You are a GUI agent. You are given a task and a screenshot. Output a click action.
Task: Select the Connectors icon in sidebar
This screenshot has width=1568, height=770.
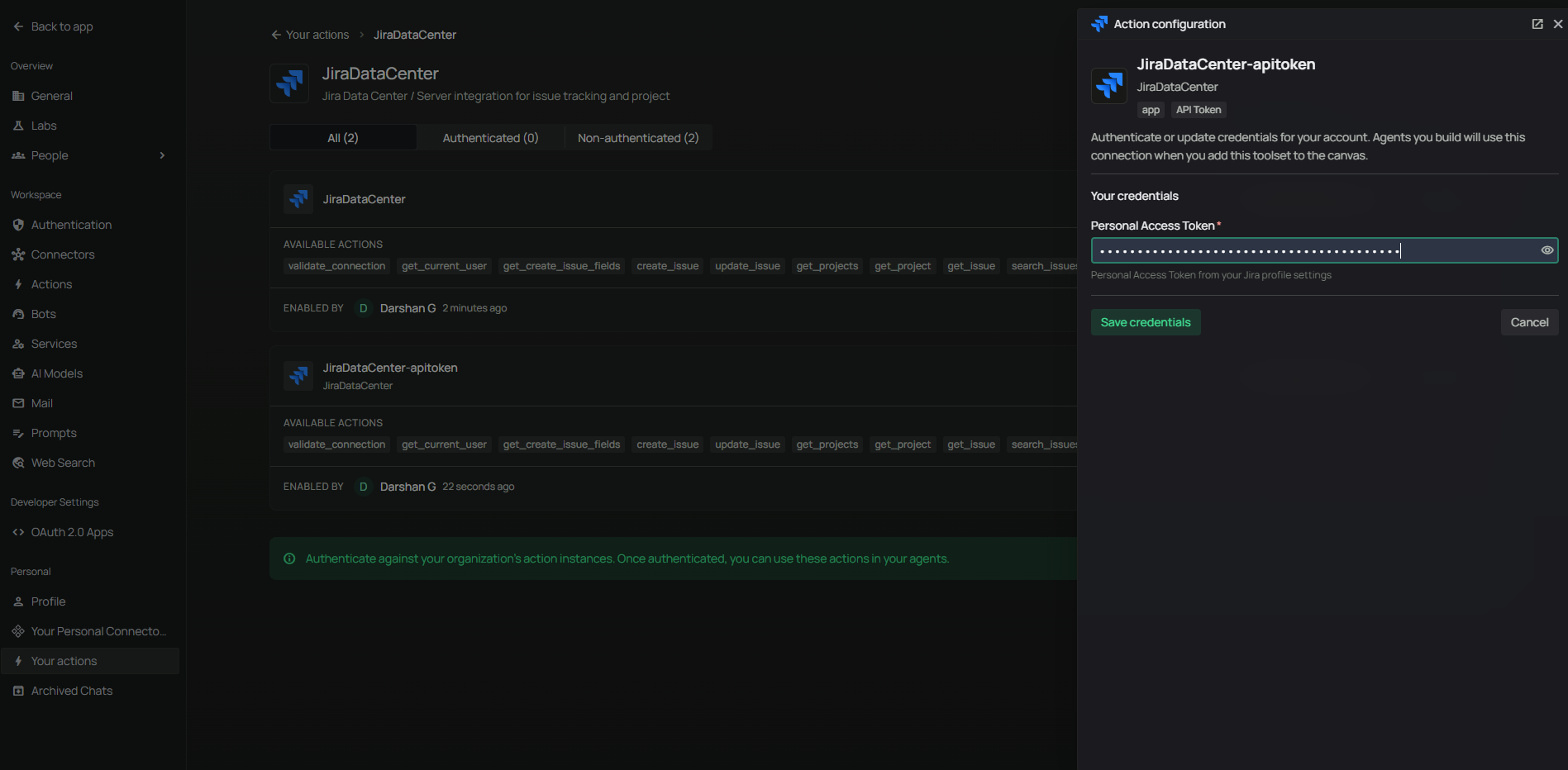(18, 254)
